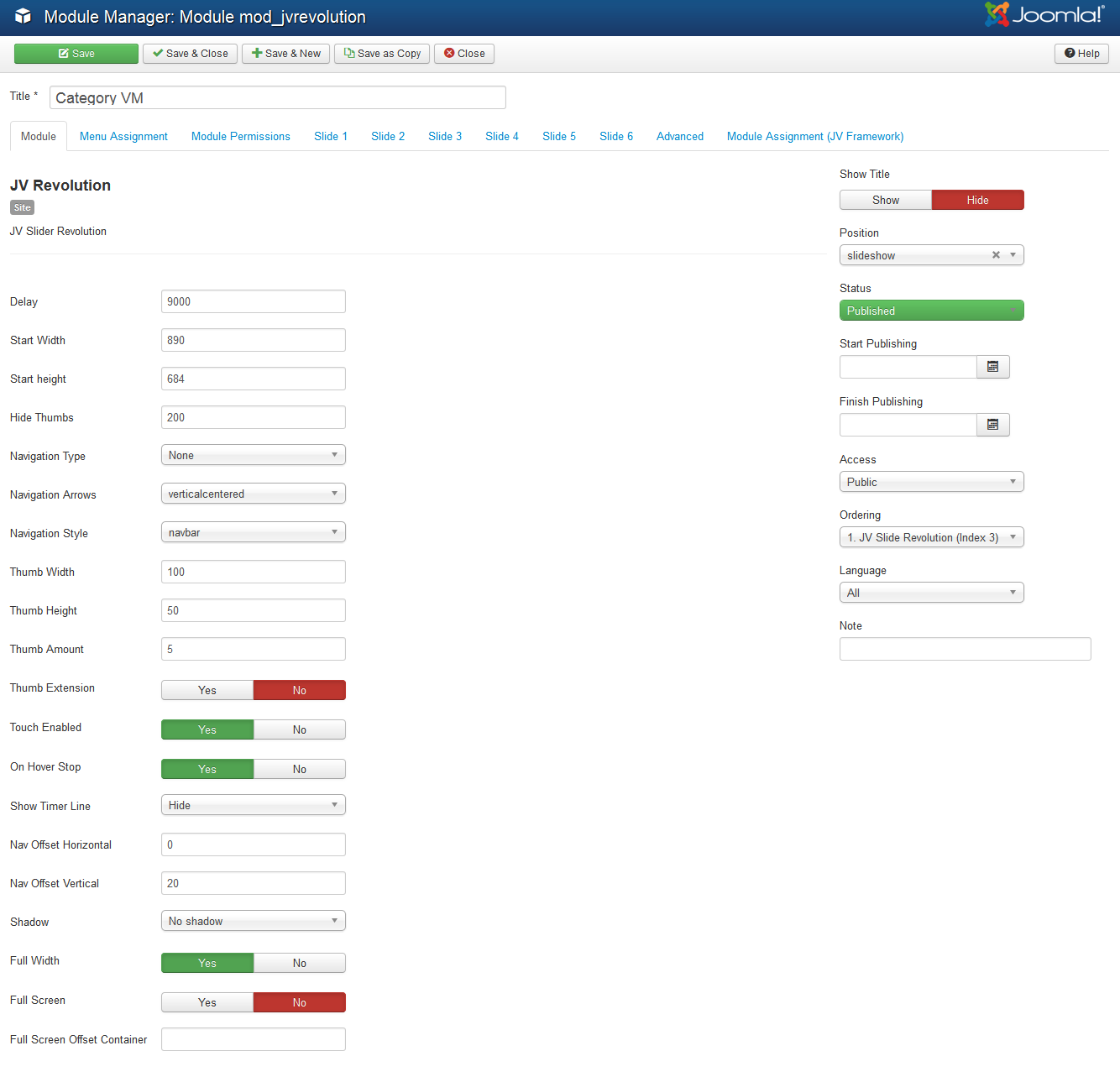Set Touch Enabled to No
This screenshot has height=1077, width=1120.
[x=300, y=729]
